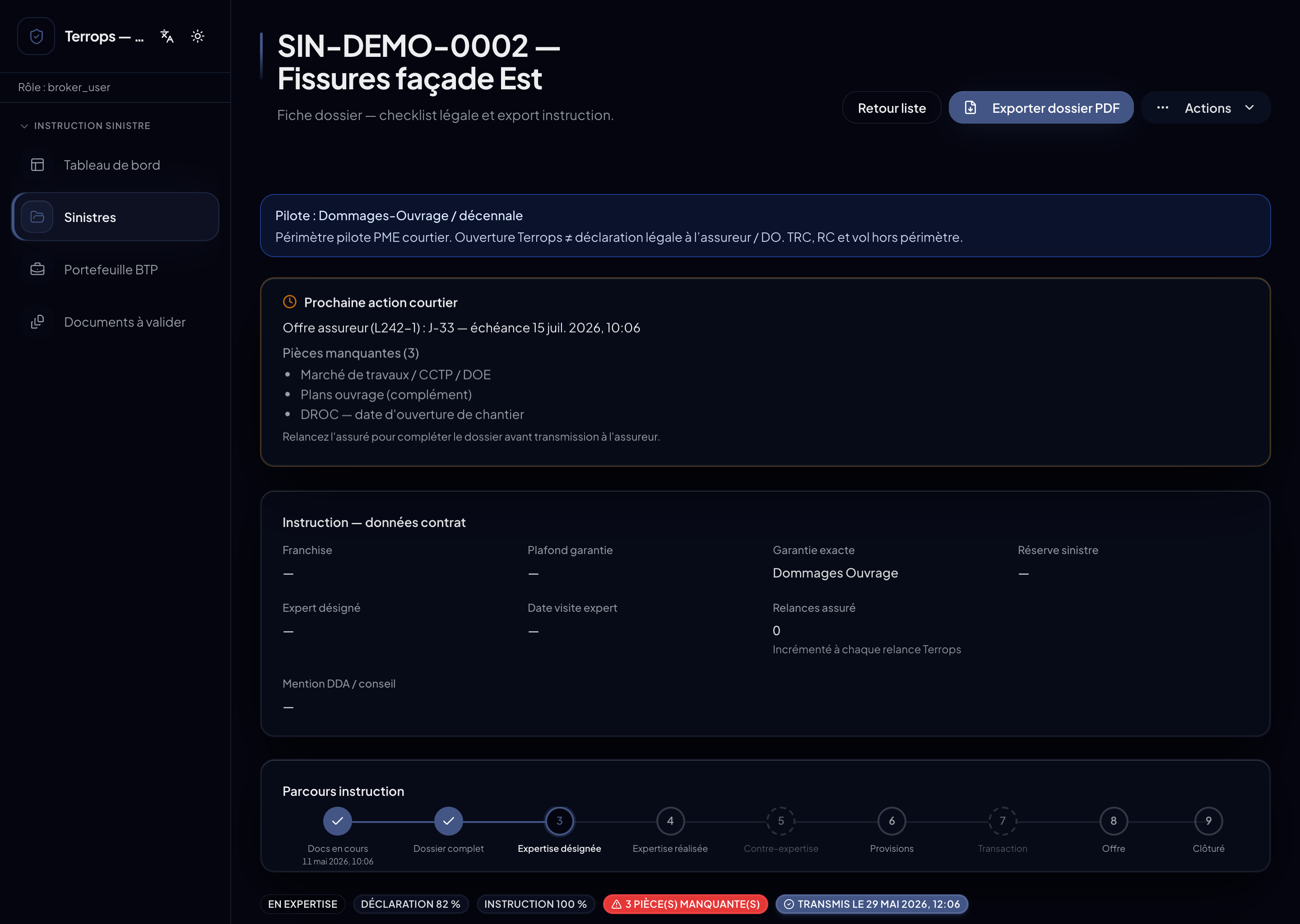Click the Expert désigné field label
The width and height of the screenshot is (1300, 924).
[x=321, y=608]
